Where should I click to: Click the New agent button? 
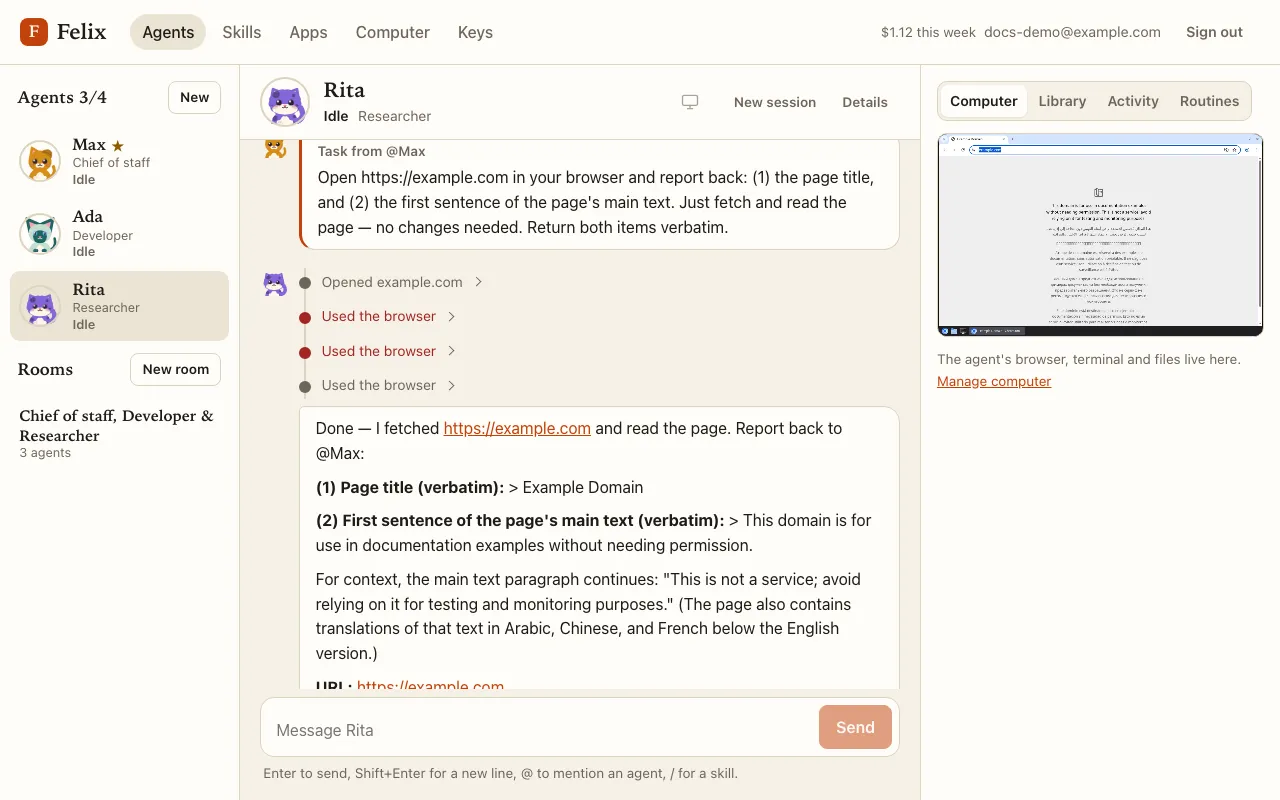point(194,97)
